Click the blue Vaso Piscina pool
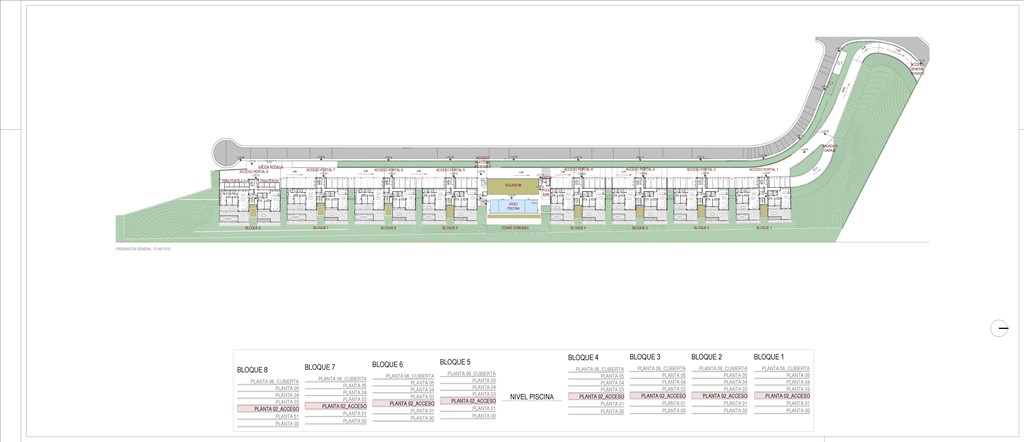This screenshot has width=1024, height=442. [512, 205]
